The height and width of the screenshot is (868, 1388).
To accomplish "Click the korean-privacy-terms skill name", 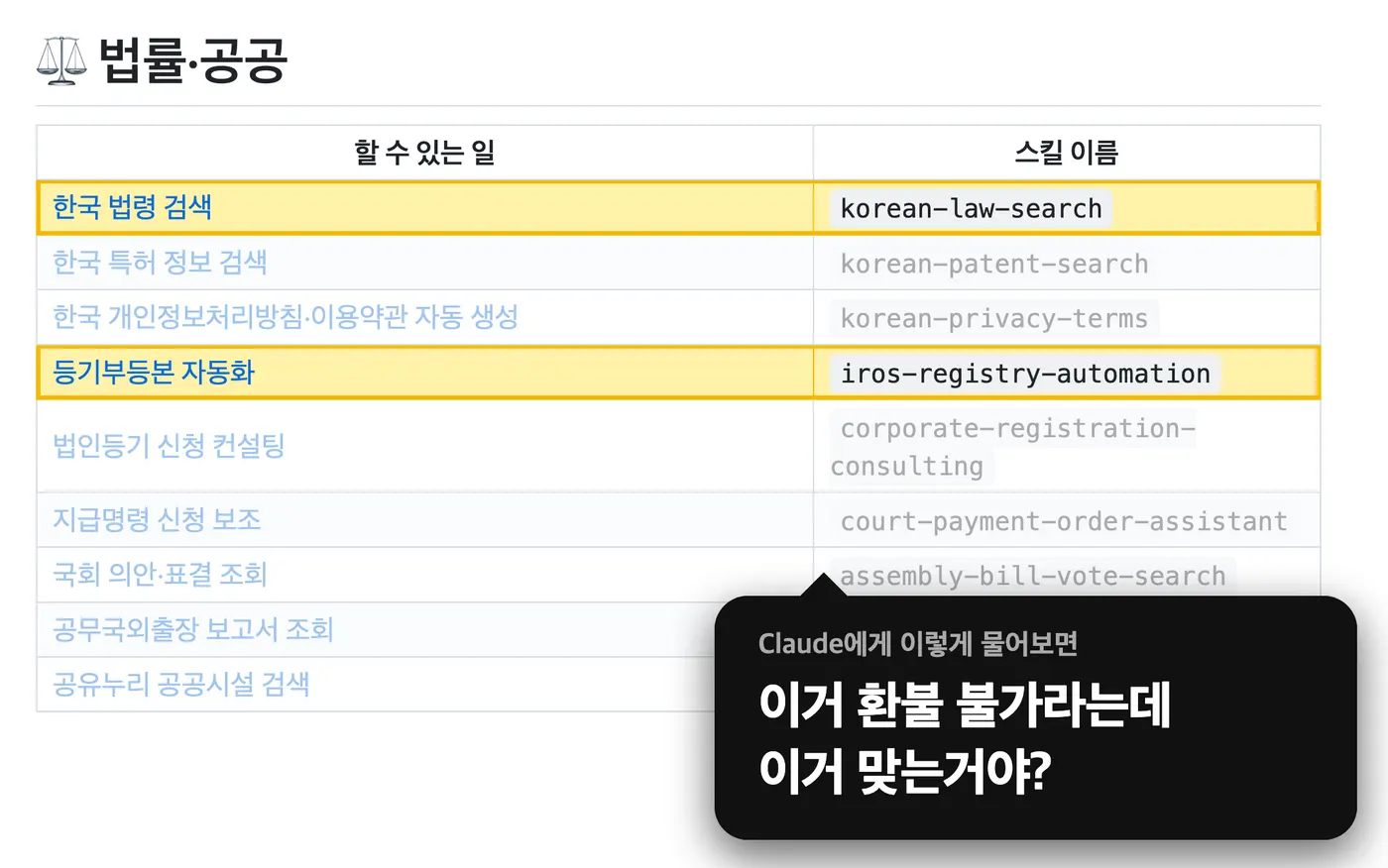I will pyautogui.click(x=994, y=319).
